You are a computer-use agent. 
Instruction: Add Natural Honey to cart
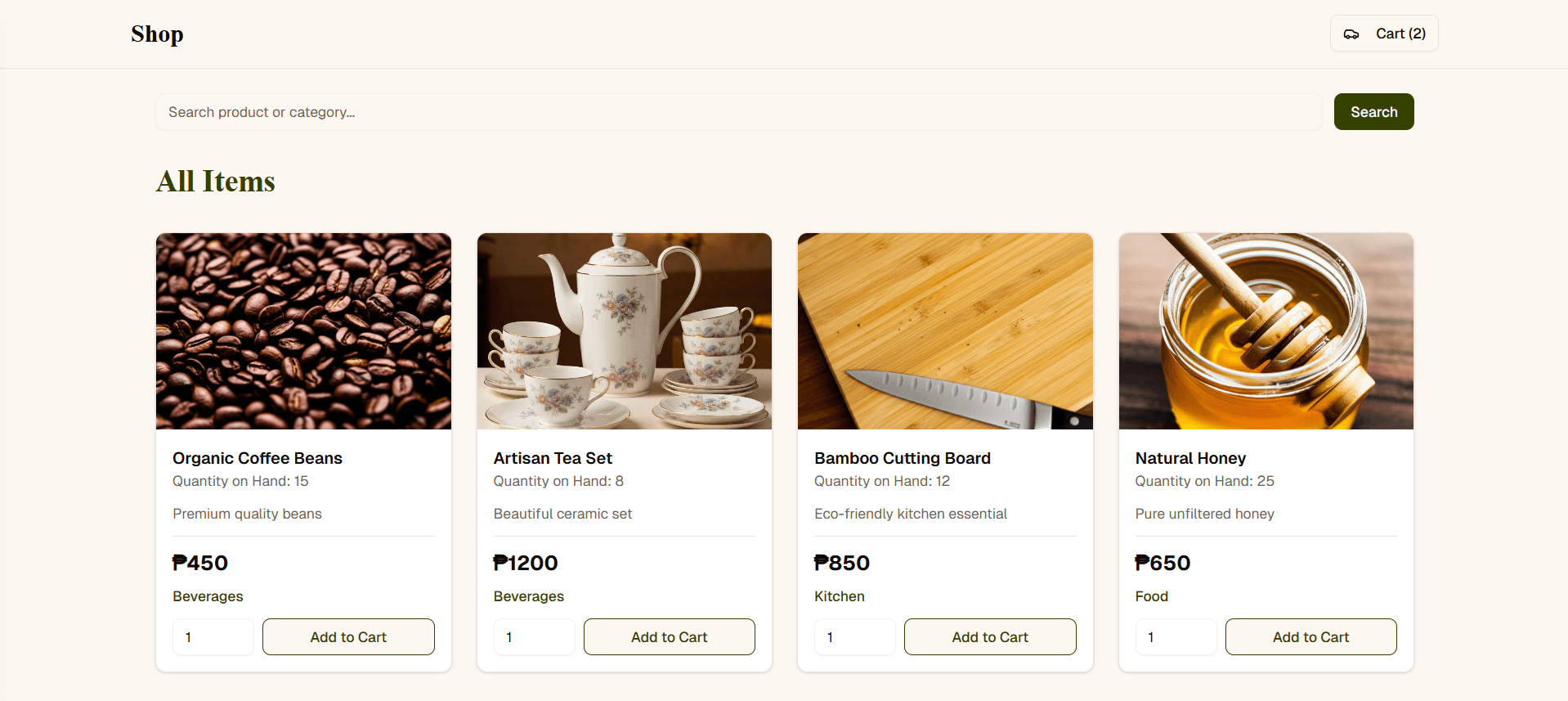tap(1310, 636)
